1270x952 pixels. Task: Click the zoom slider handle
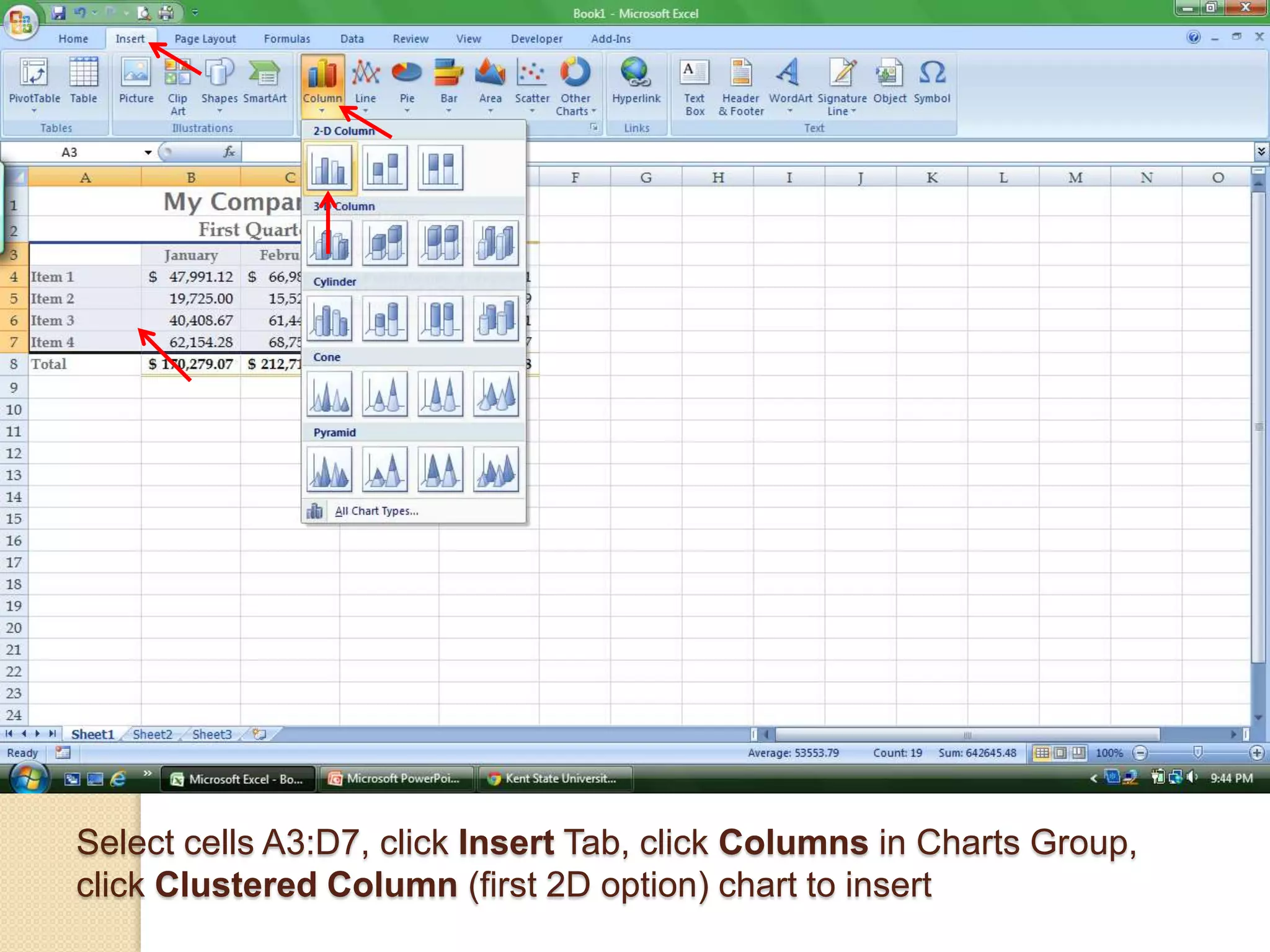(1198, 752)
